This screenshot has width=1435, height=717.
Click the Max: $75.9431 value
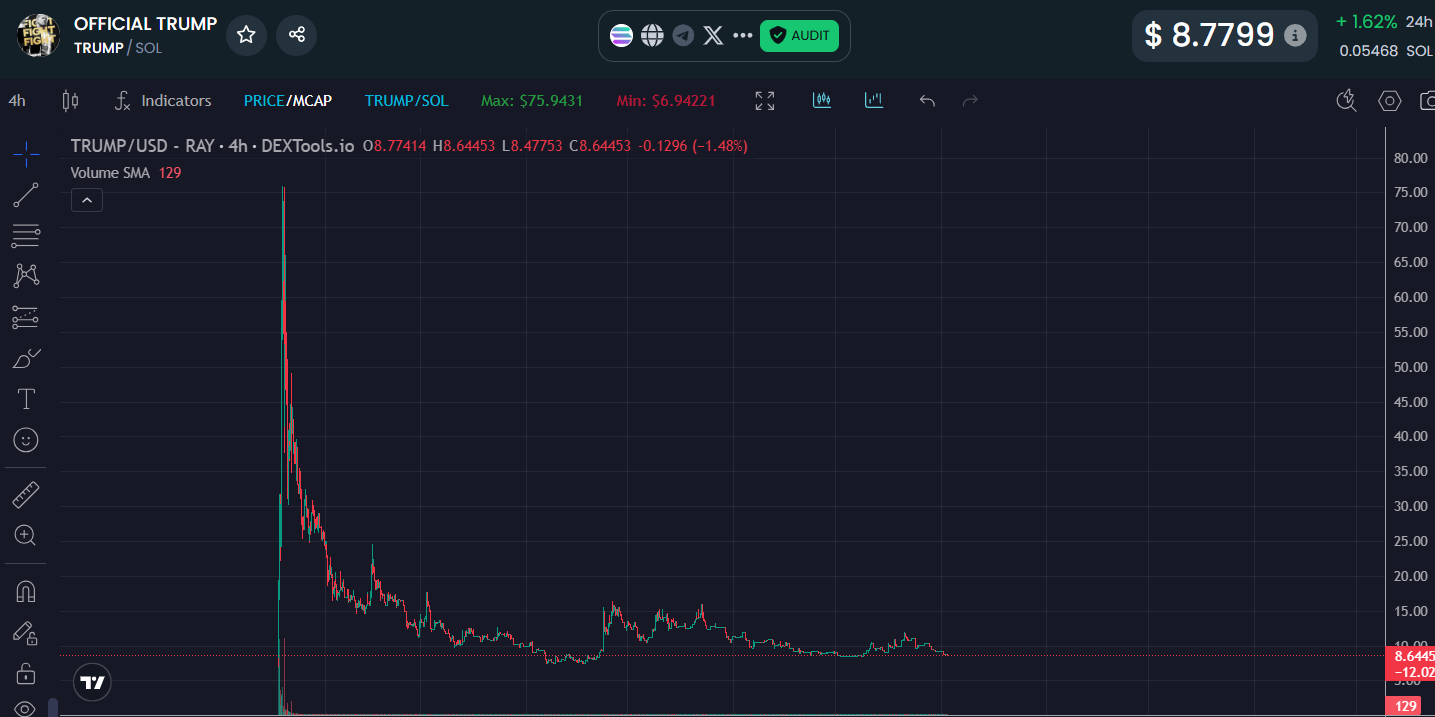click(x=532, y=101)
